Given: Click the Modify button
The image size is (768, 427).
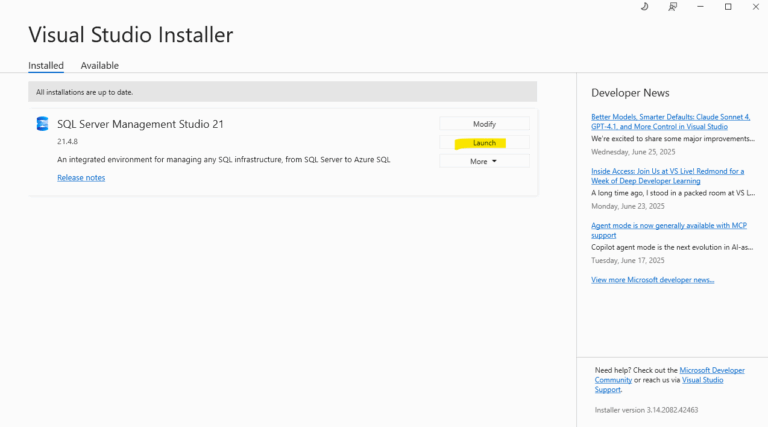Looking at the screenshot, I should tap(484, 124).
